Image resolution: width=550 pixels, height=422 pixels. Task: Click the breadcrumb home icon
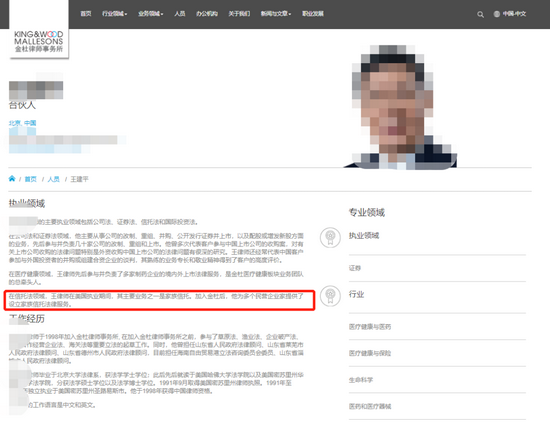coord(12,179)
